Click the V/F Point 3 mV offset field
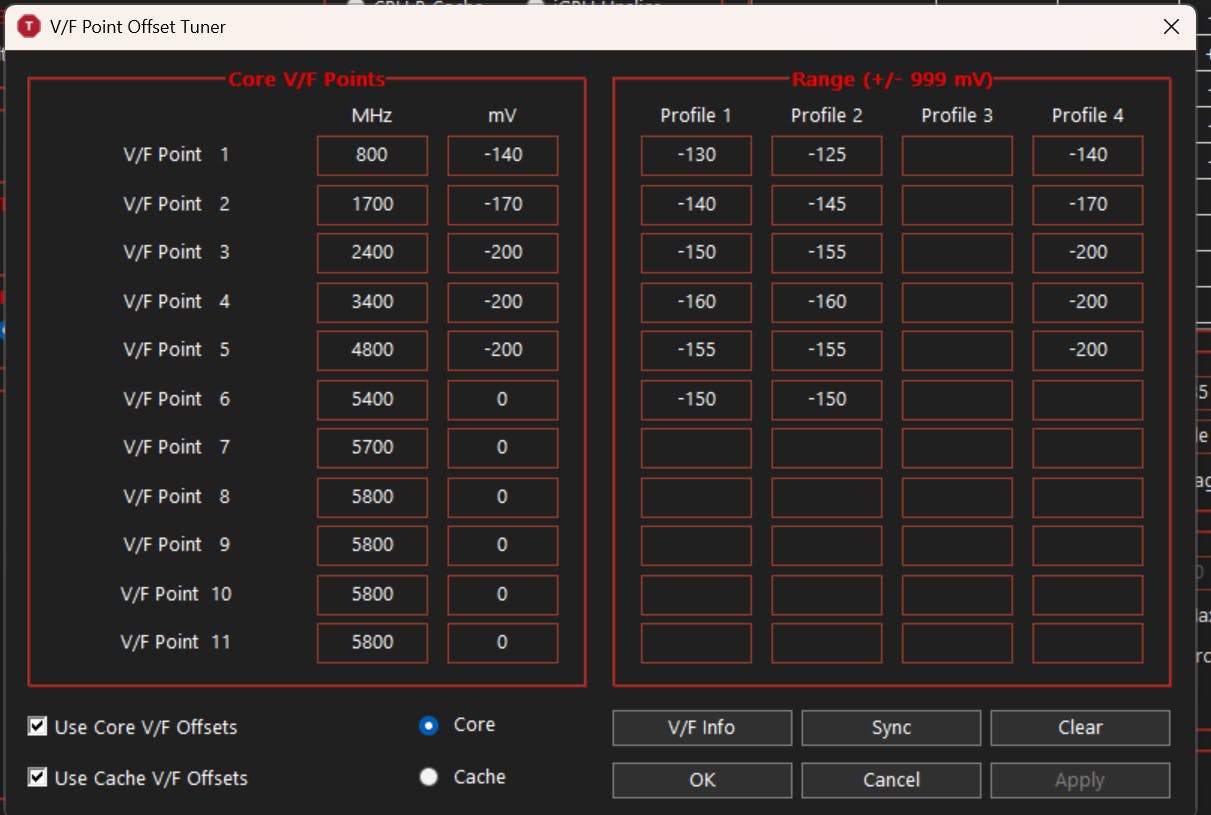 (x=502, y=252)
